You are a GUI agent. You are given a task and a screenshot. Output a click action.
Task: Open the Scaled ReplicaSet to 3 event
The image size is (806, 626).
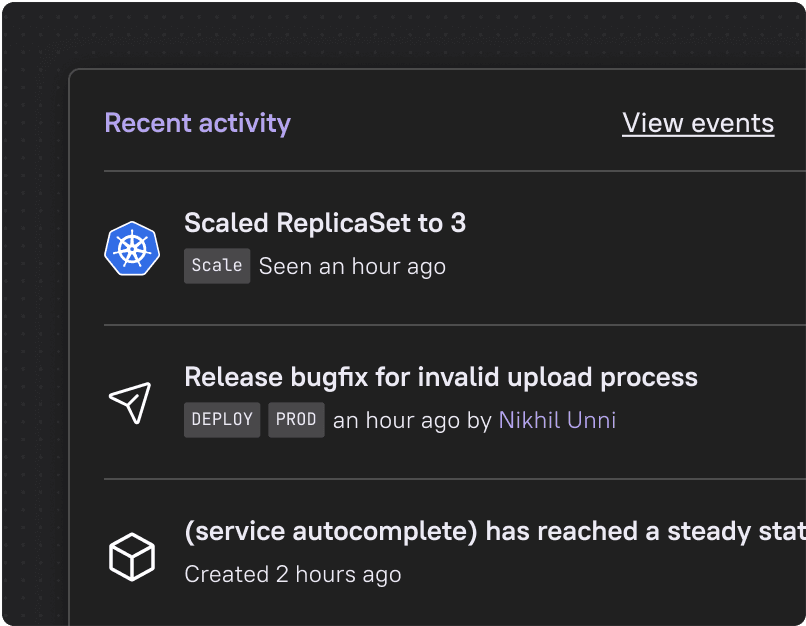coord(325,223)
